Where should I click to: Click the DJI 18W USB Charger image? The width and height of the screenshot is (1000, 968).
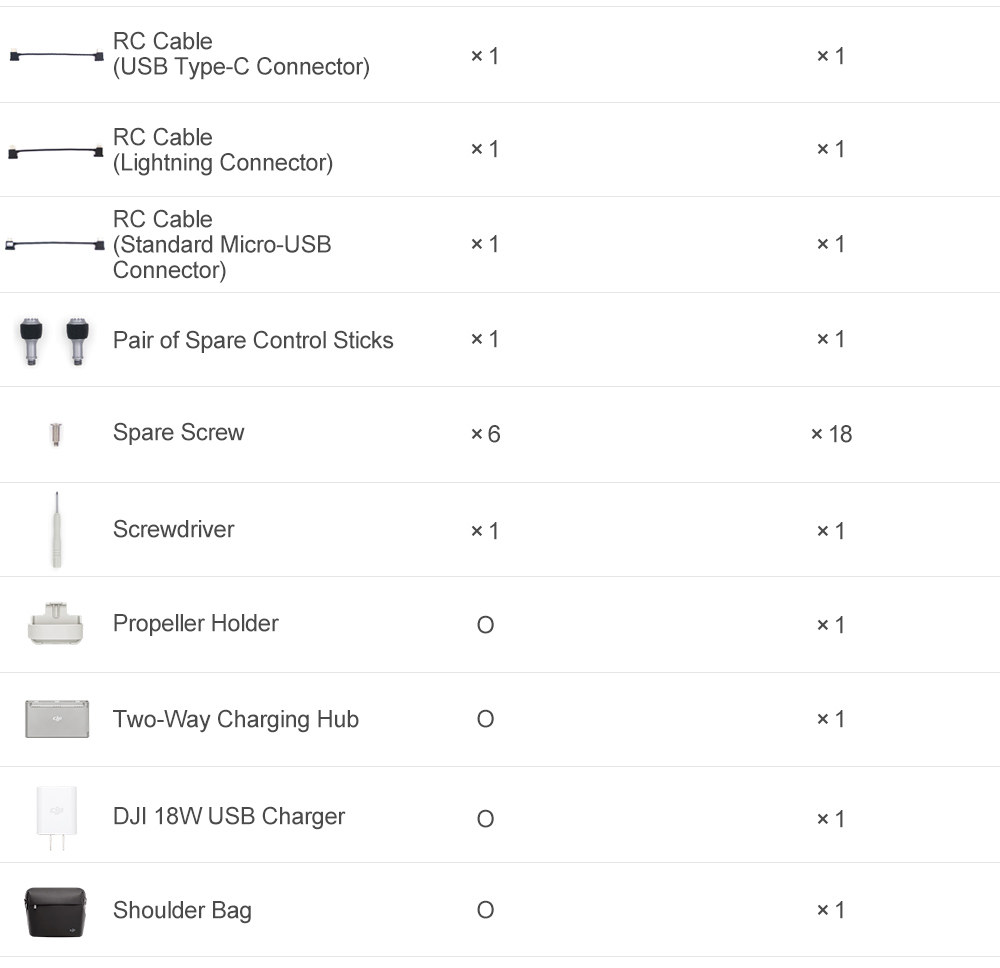point(56,817)
